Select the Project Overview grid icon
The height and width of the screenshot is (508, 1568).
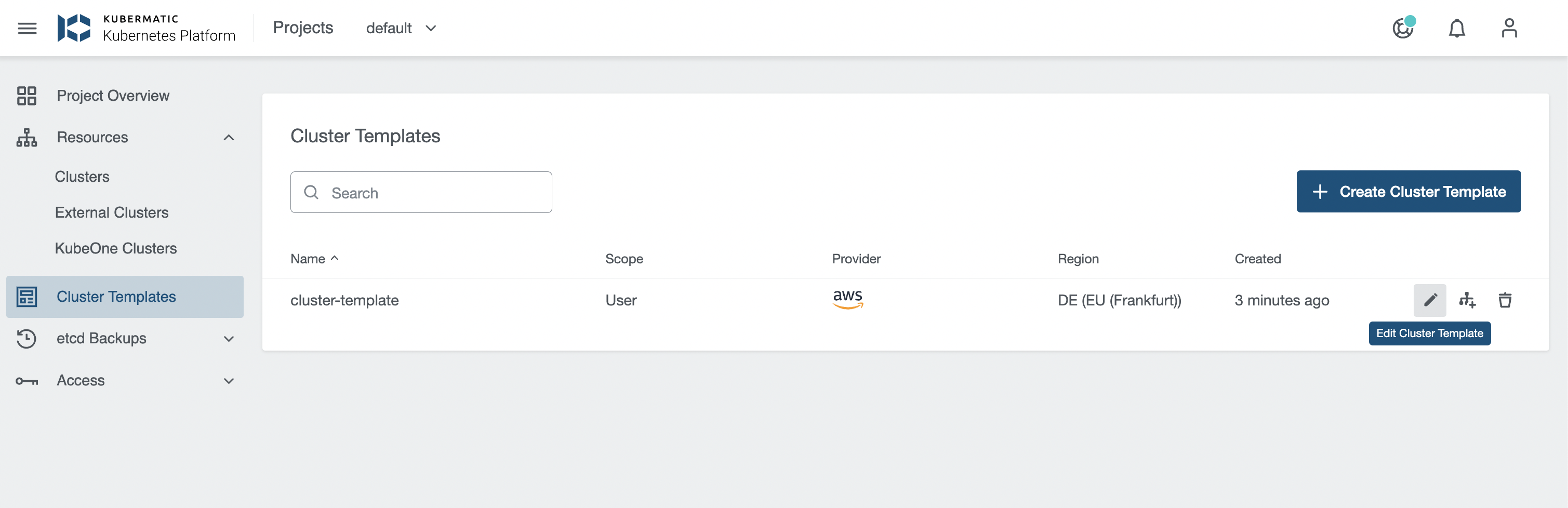pyautogui.click(x=27, y=96)
